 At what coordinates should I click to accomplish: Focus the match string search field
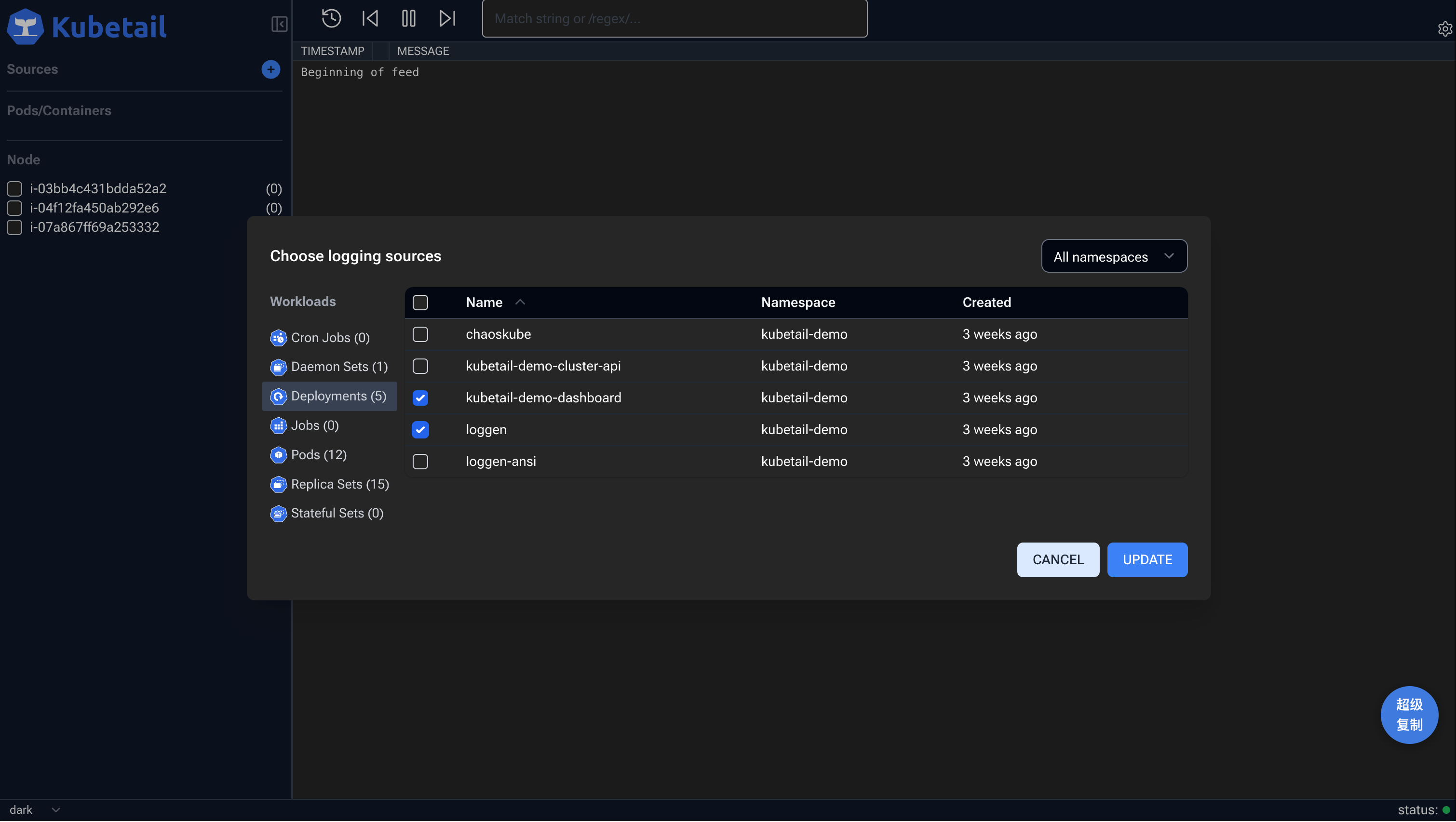point(674,19)
